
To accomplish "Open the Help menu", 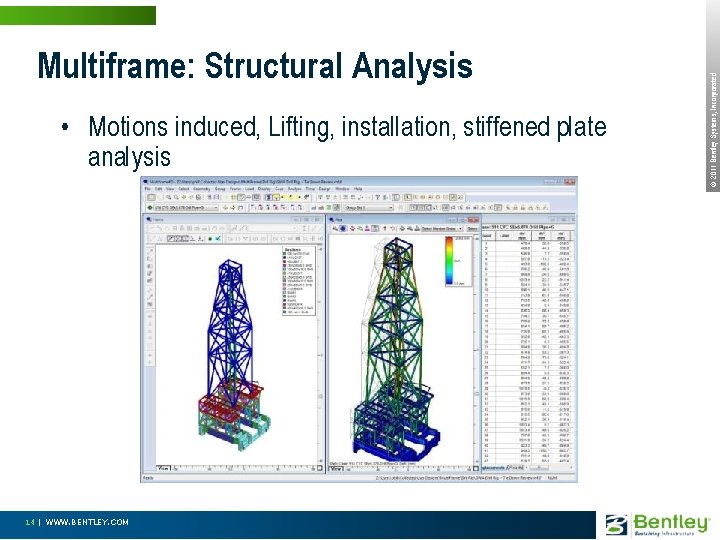I will tap(358, 189).
